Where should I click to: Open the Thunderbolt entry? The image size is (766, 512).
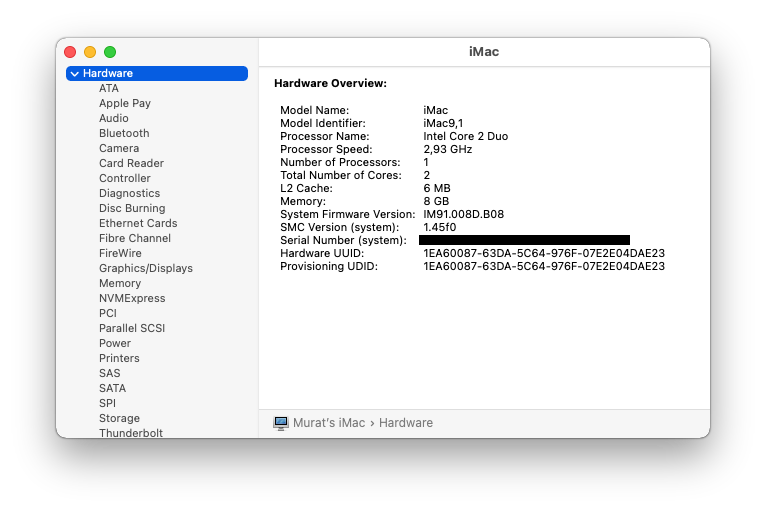pyautogui.click(x=130, y=433)
